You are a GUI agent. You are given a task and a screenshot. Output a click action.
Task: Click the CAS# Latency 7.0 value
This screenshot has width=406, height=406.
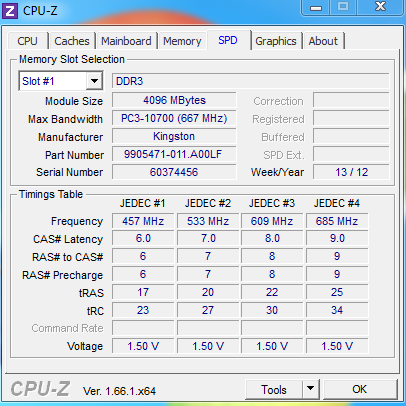pyautogui.click(x=208, y=239)
